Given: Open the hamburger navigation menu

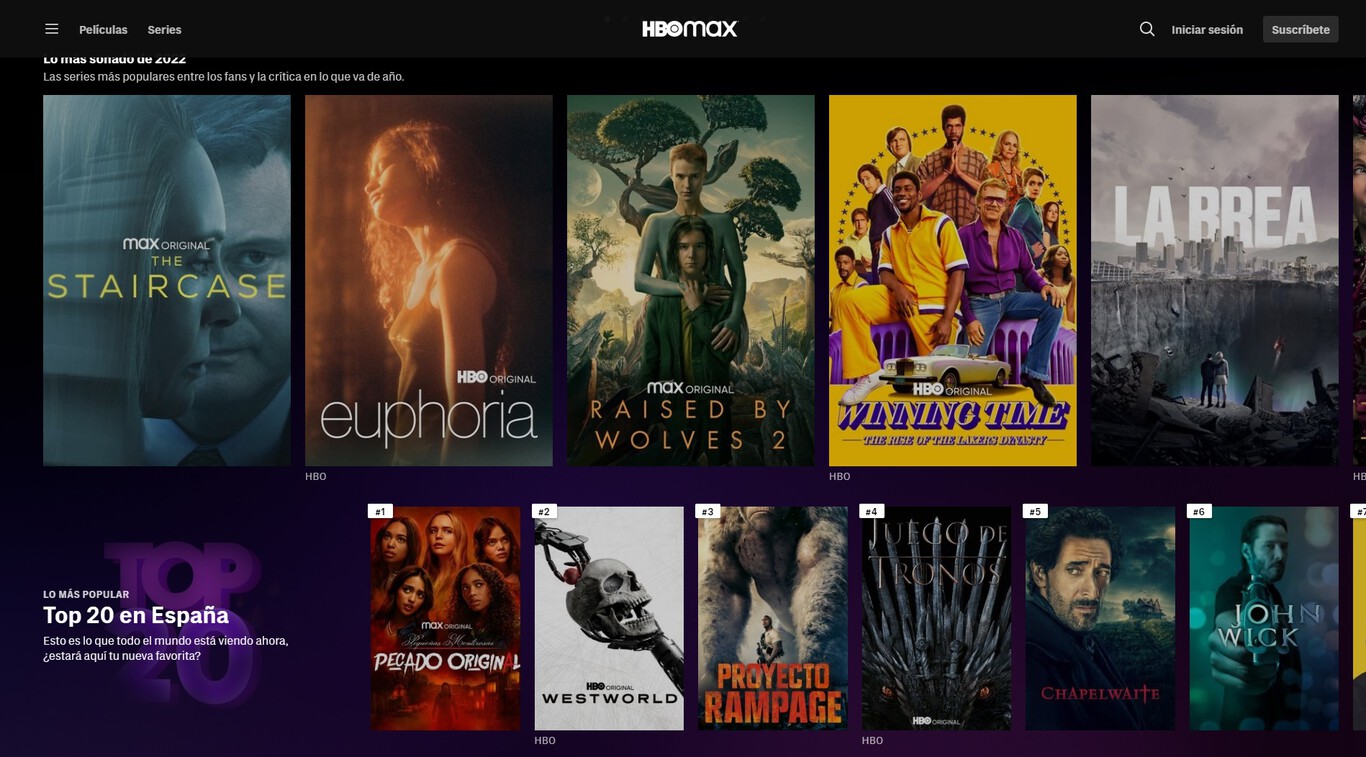Looking at the screenshot, I should [51, 29].
